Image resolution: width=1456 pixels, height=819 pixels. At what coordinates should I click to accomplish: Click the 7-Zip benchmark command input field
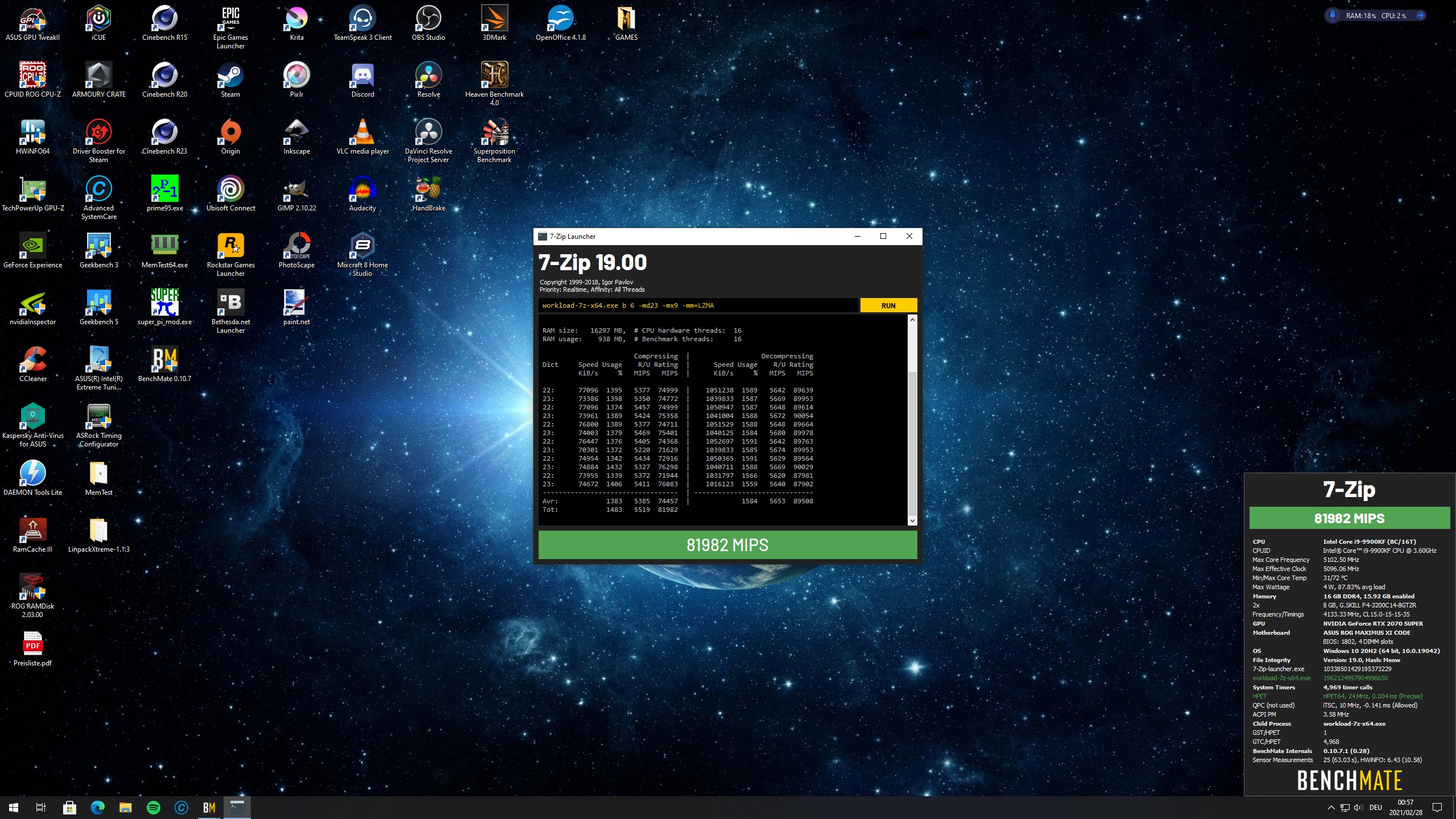tap(698, 305)
